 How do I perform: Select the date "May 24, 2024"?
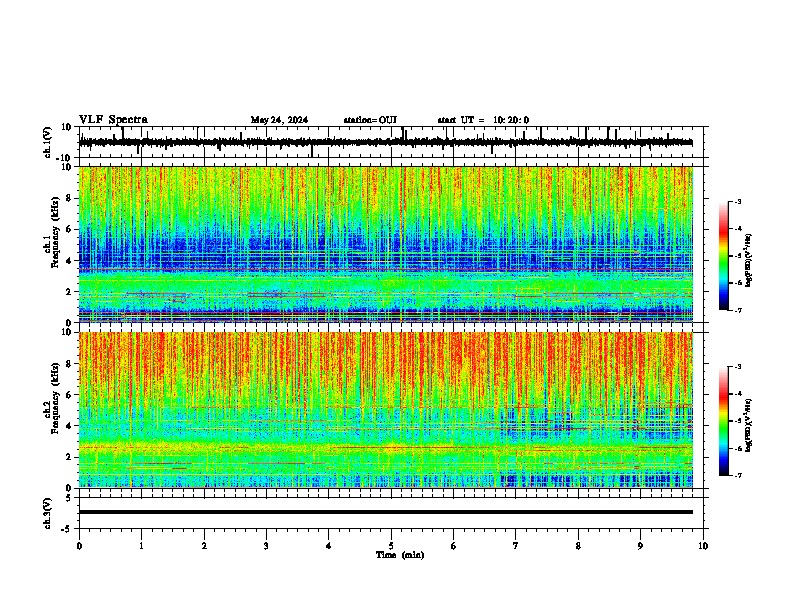click(279, 120)
